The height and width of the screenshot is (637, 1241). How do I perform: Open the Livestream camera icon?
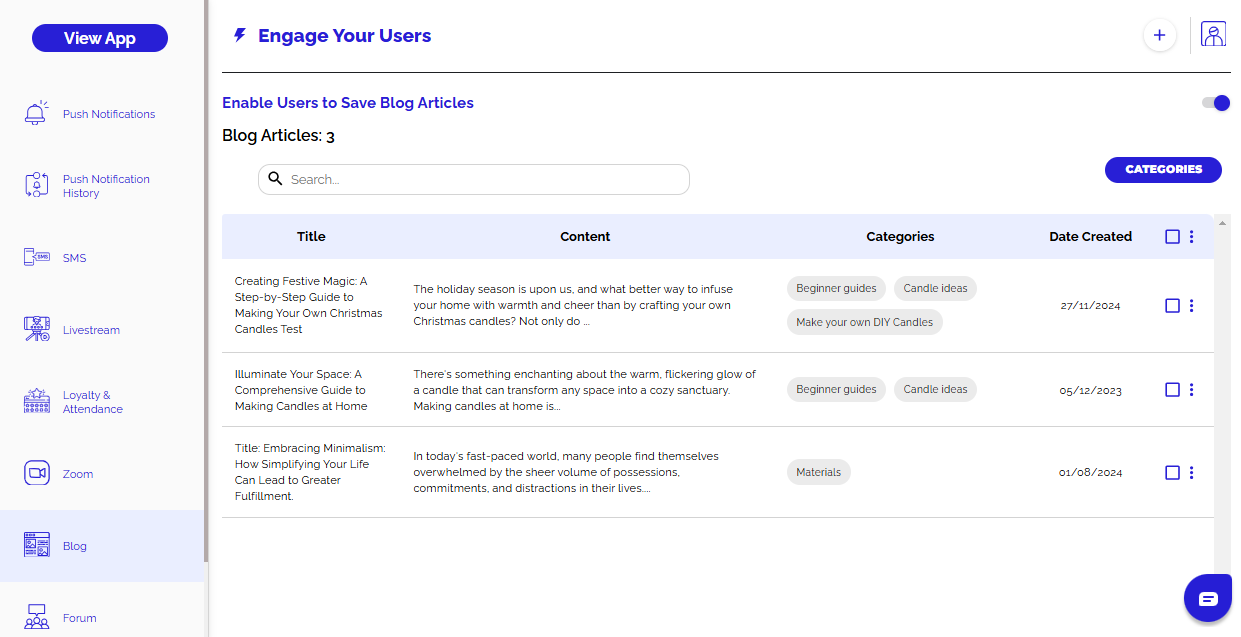tap(36, 330)
